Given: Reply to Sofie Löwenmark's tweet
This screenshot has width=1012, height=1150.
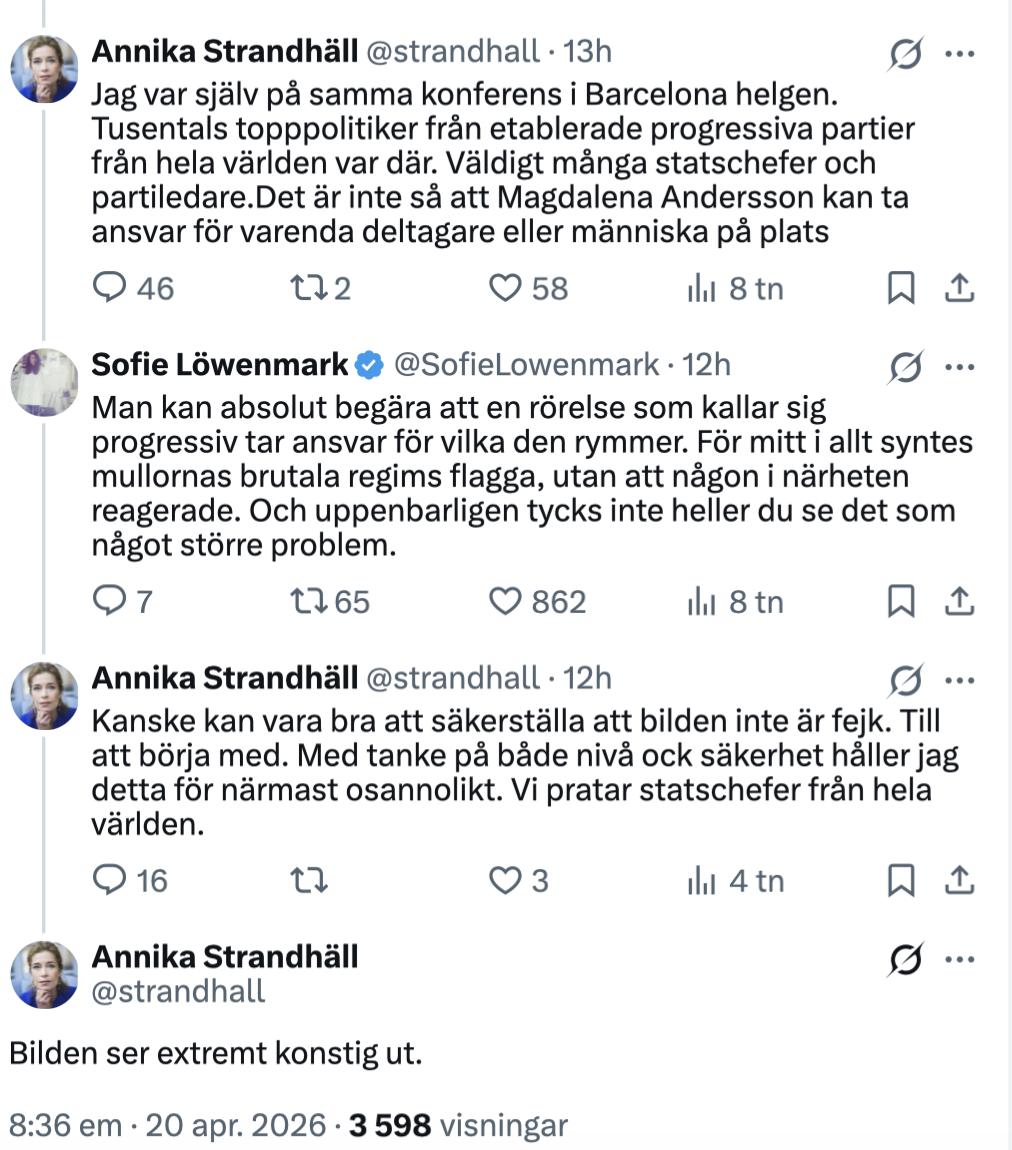Looking at the screenshot, I should (107, 601).
